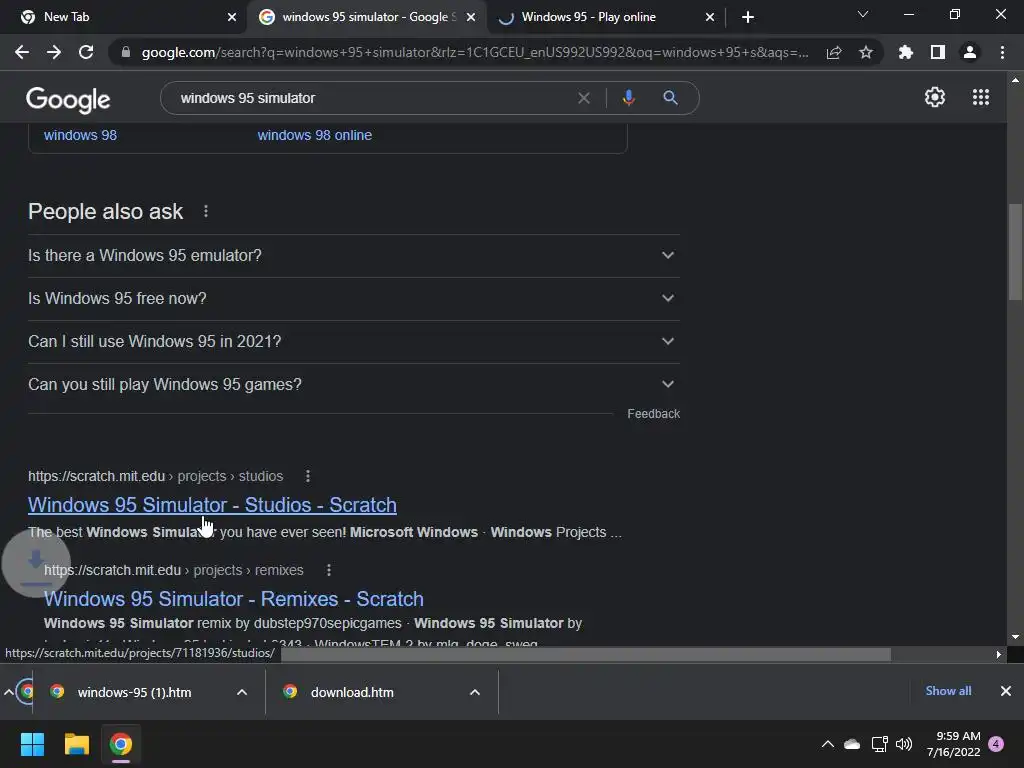The height and width of the screenshot is (768, 1024).
Task: Click the scroll-right arrow on horizontal scrollbar
Action: 999,654
